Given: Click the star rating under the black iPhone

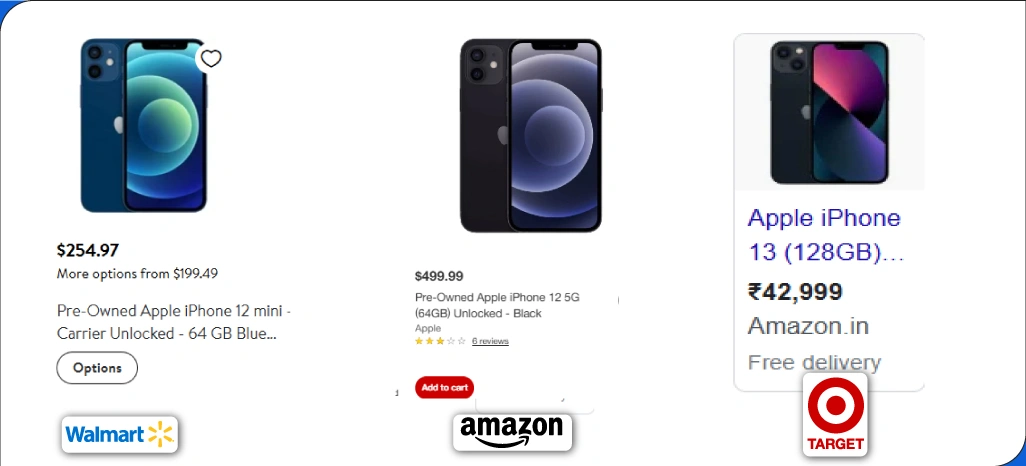Looking at the screenshot, I should coord(440,341).
